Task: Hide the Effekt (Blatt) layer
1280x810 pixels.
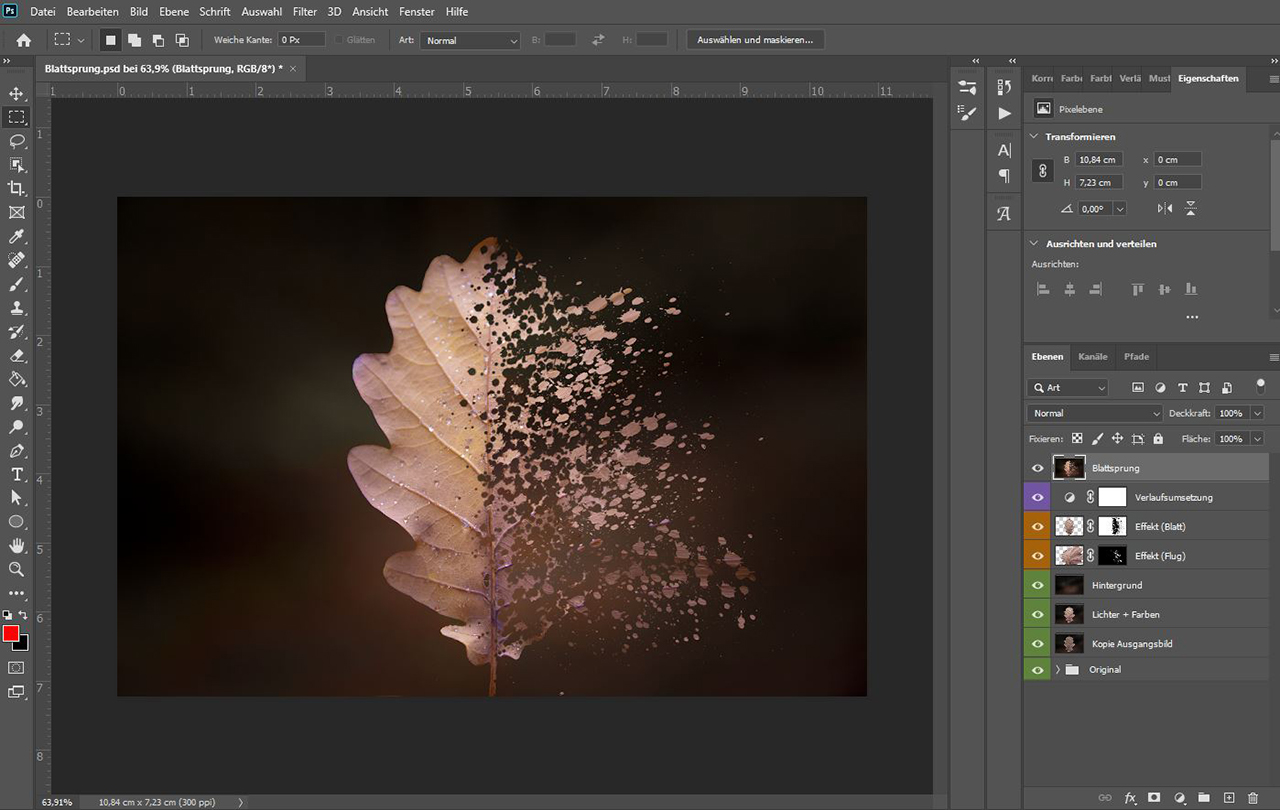Action: [1037, 526]
